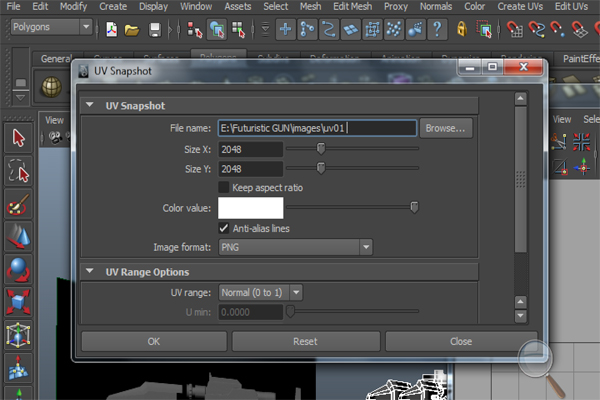Screen dimensions: 600x400
Task: Open the UV range Normal dropdown
Action: point(260,293)
